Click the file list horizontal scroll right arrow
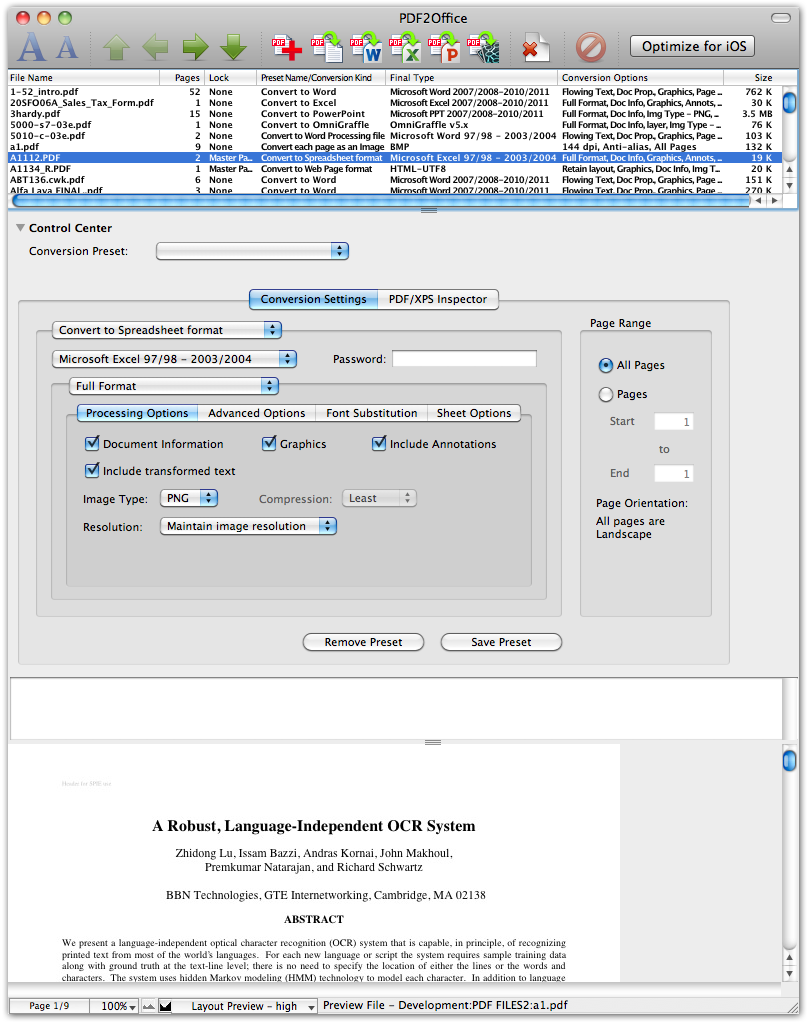This screenshot has width=810, height=1030. (x=775, y=200)
